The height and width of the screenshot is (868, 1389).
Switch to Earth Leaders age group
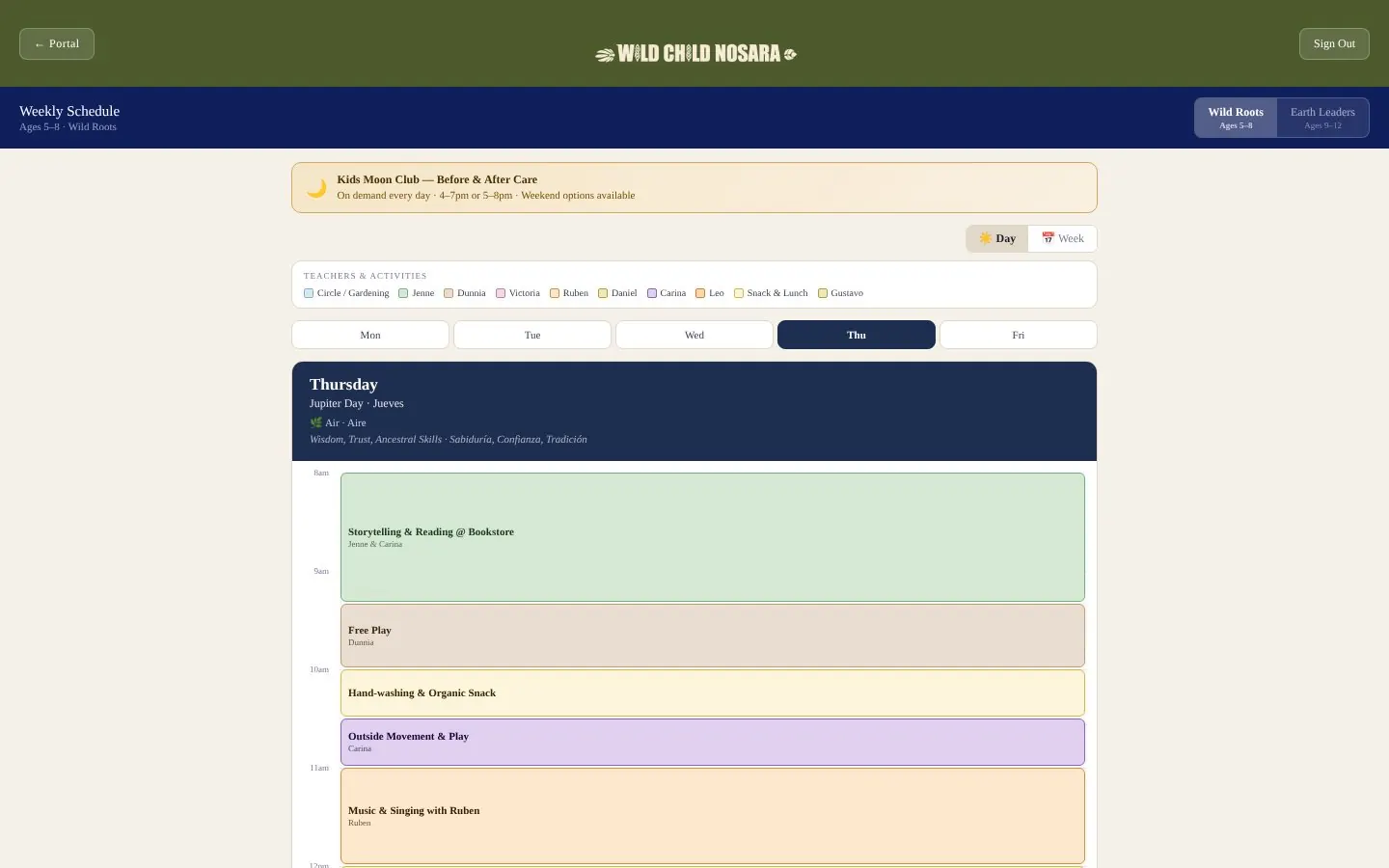(x=1322, y=118)
